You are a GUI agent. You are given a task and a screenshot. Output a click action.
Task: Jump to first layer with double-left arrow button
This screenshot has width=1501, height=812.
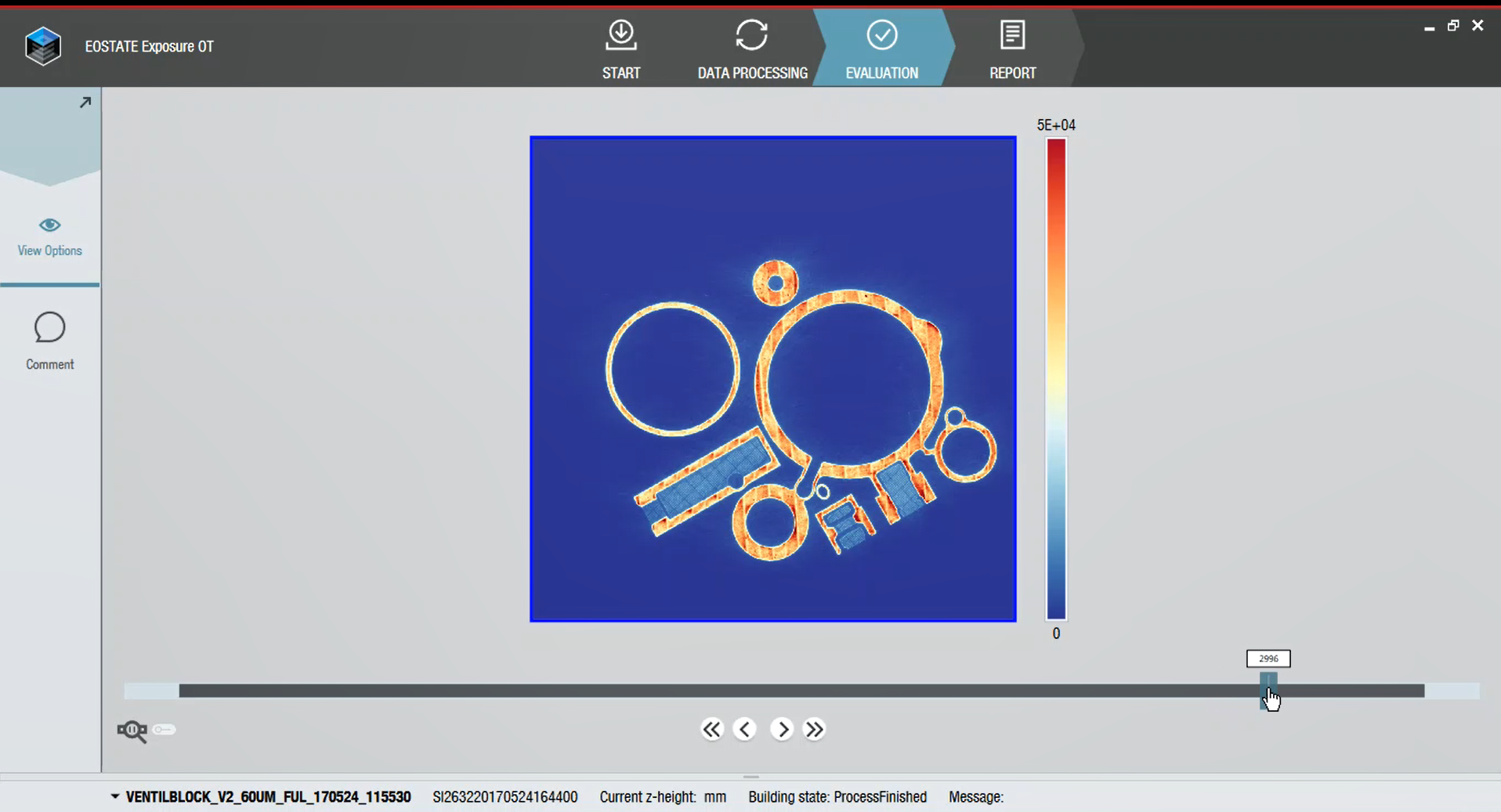click(x=711, y=729)
